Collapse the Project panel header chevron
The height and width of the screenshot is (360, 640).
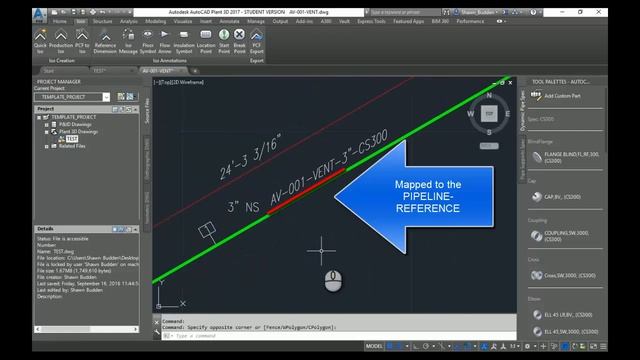point(135,109)
